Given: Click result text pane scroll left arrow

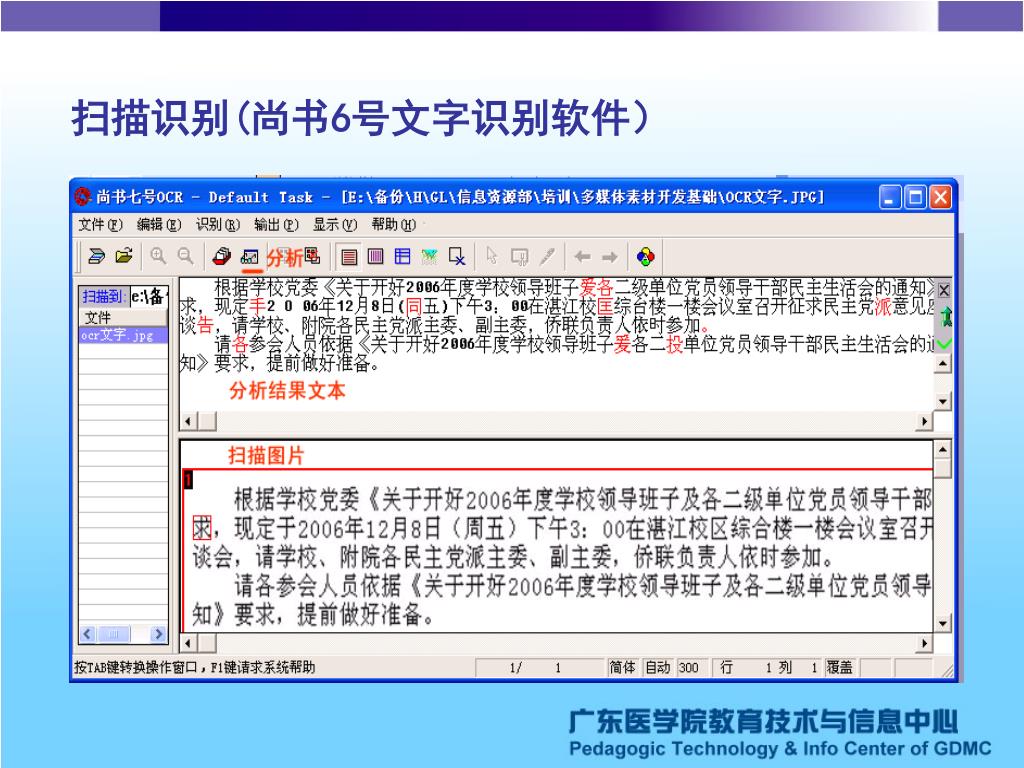Looking at the screenshot, I should pyautogui.click(x=188, y=421).
